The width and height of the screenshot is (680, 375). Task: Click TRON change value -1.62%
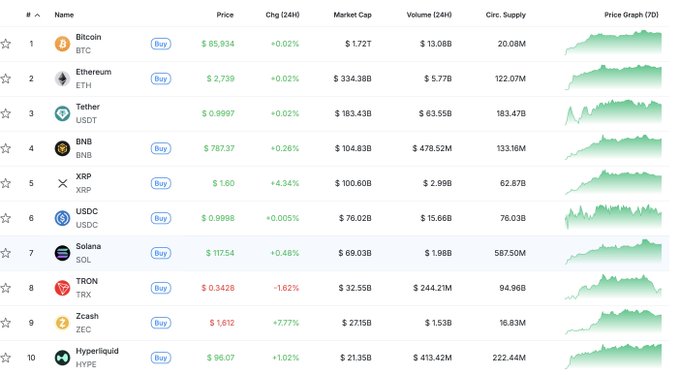coord(286,288)
